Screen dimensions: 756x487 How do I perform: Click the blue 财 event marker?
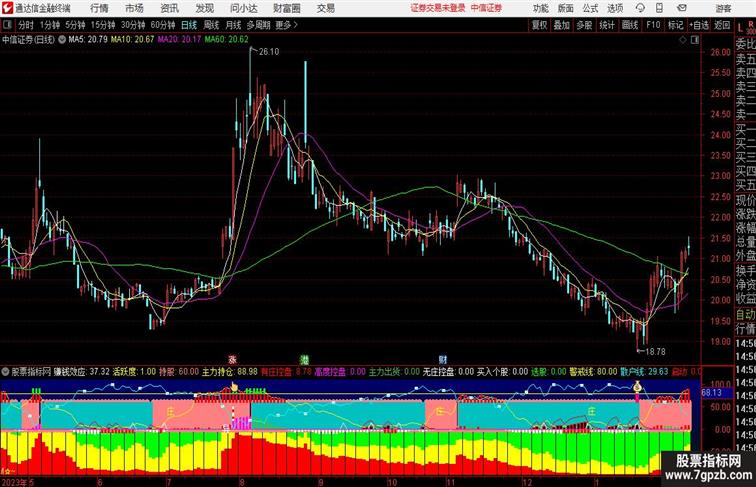tap(443, 360)
